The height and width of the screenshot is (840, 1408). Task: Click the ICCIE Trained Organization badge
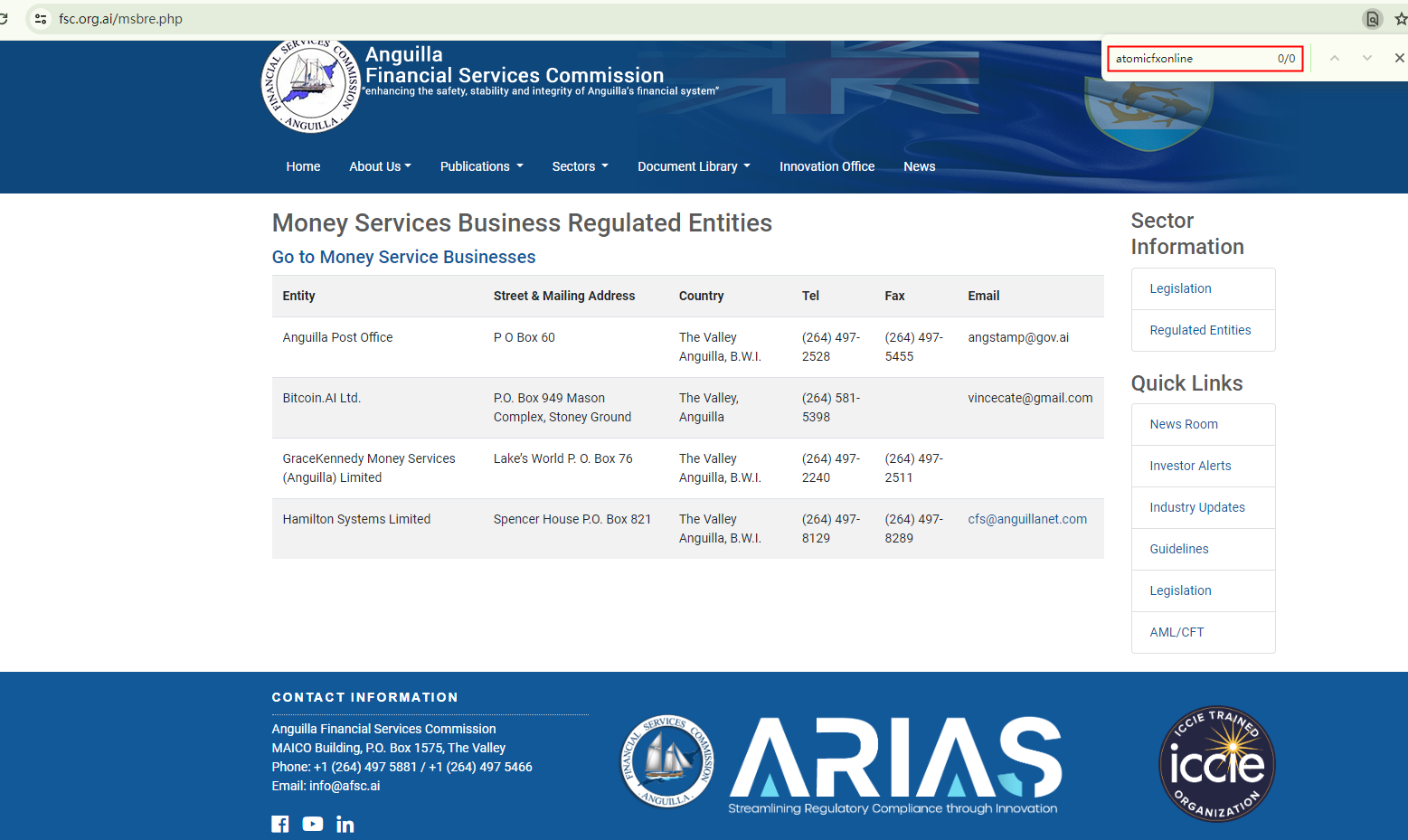[x=1217, y=764]
